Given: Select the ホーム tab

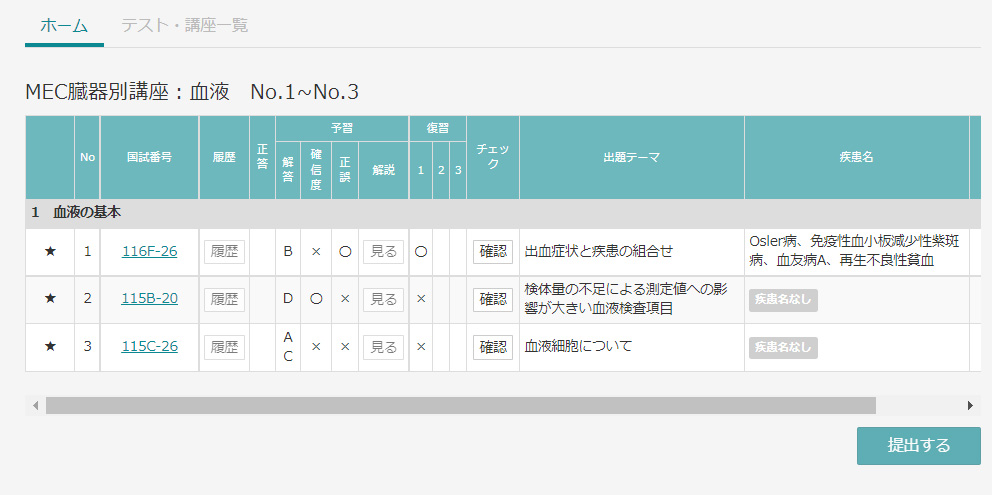Looking at the screenshot, I should [x=64, y=25].
